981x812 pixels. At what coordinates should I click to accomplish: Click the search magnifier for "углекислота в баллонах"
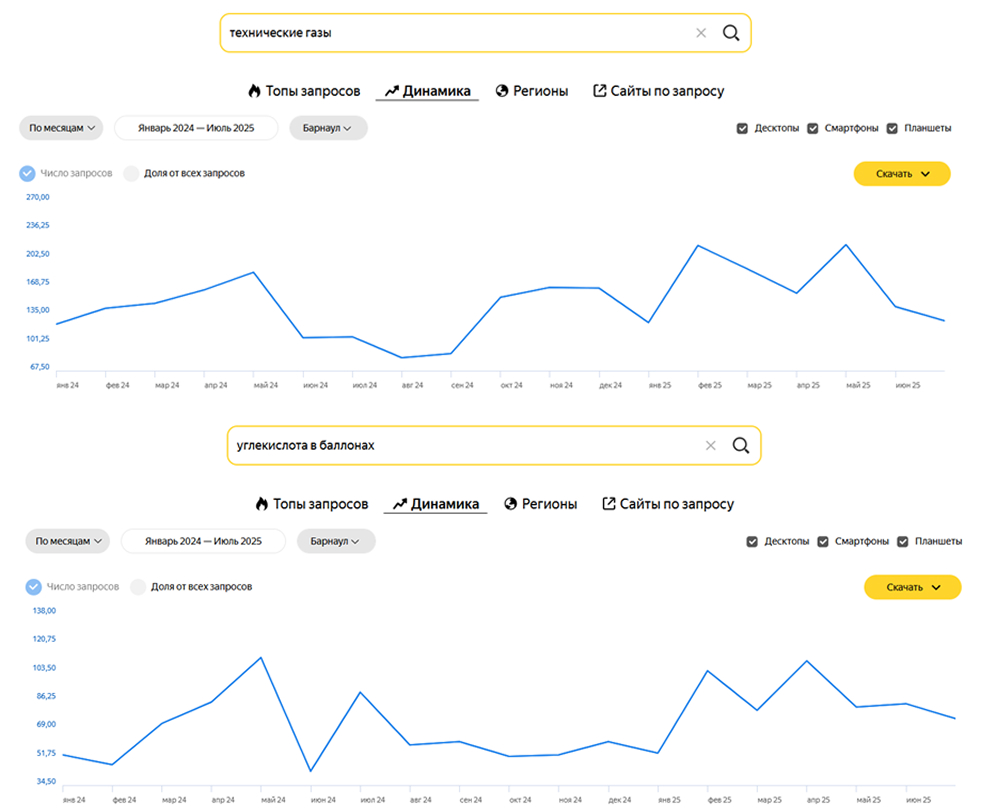click(x=741, y=446)
